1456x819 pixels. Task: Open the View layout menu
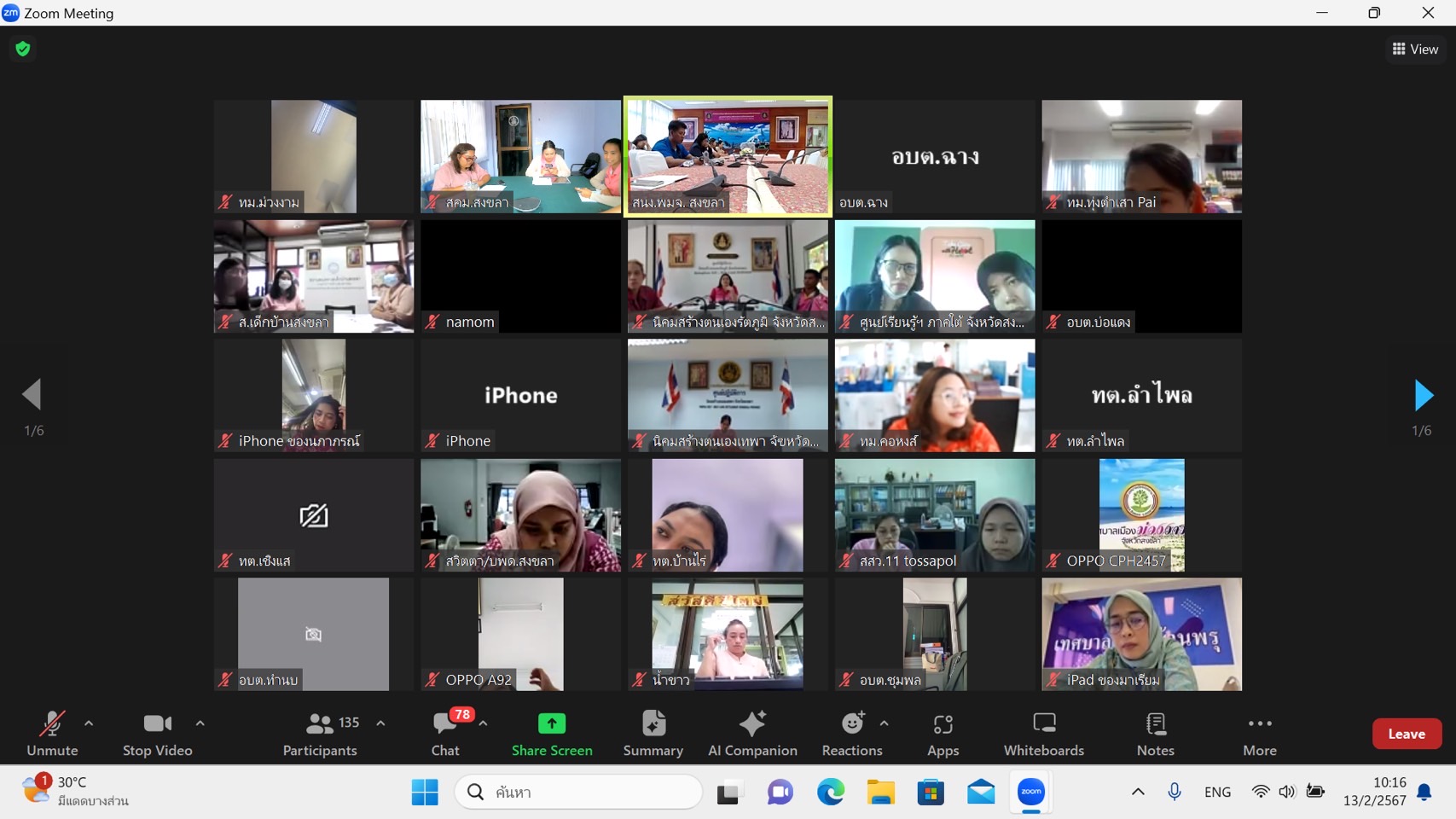(x=1415, y=49)
